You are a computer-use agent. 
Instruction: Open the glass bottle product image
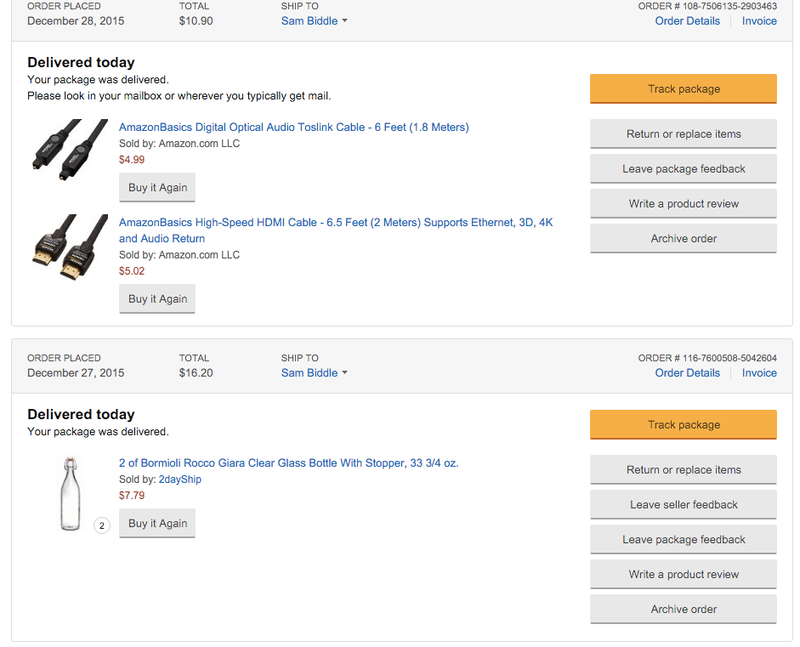[x=70, y=493]
